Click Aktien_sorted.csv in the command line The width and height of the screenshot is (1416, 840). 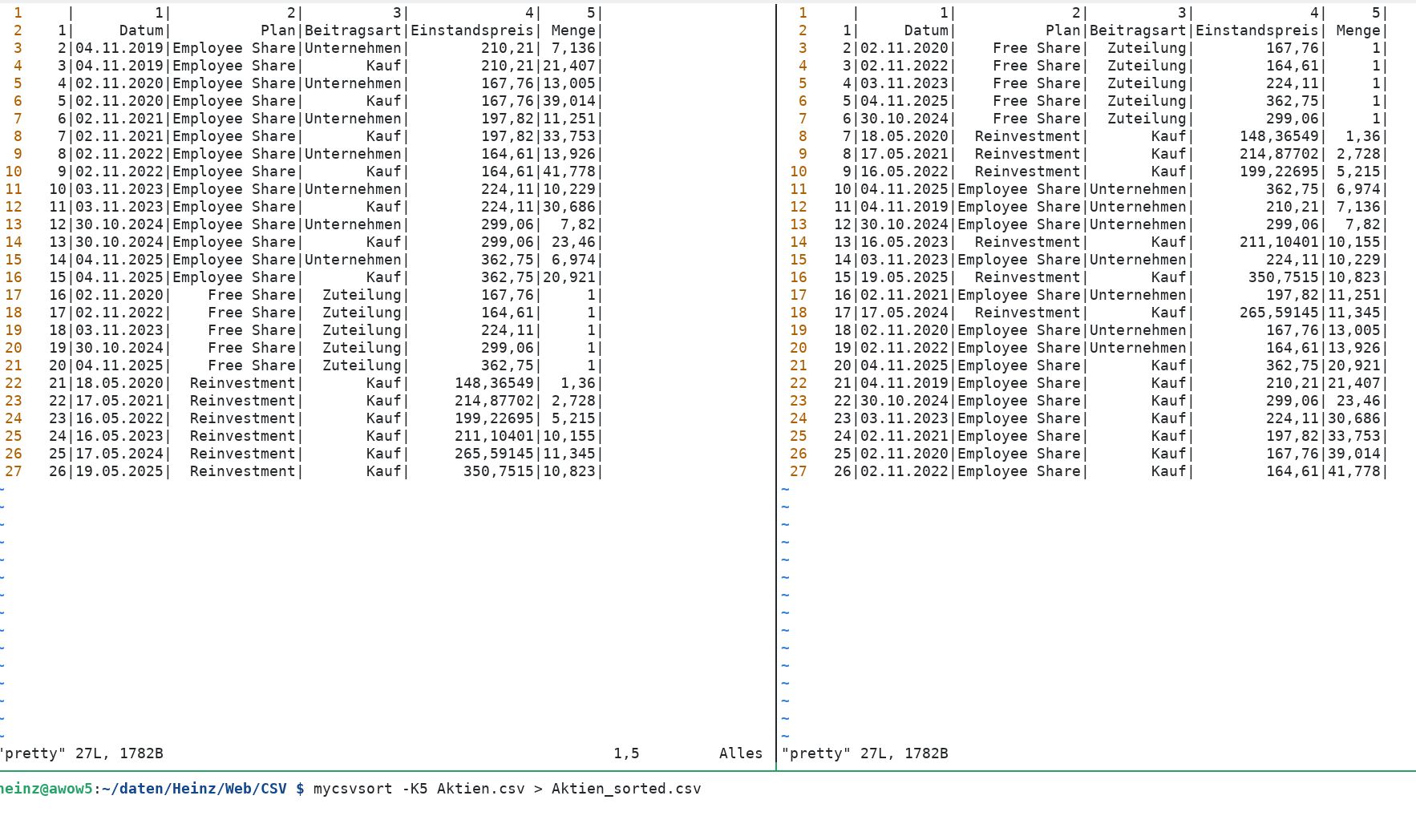tap(625, 789)
